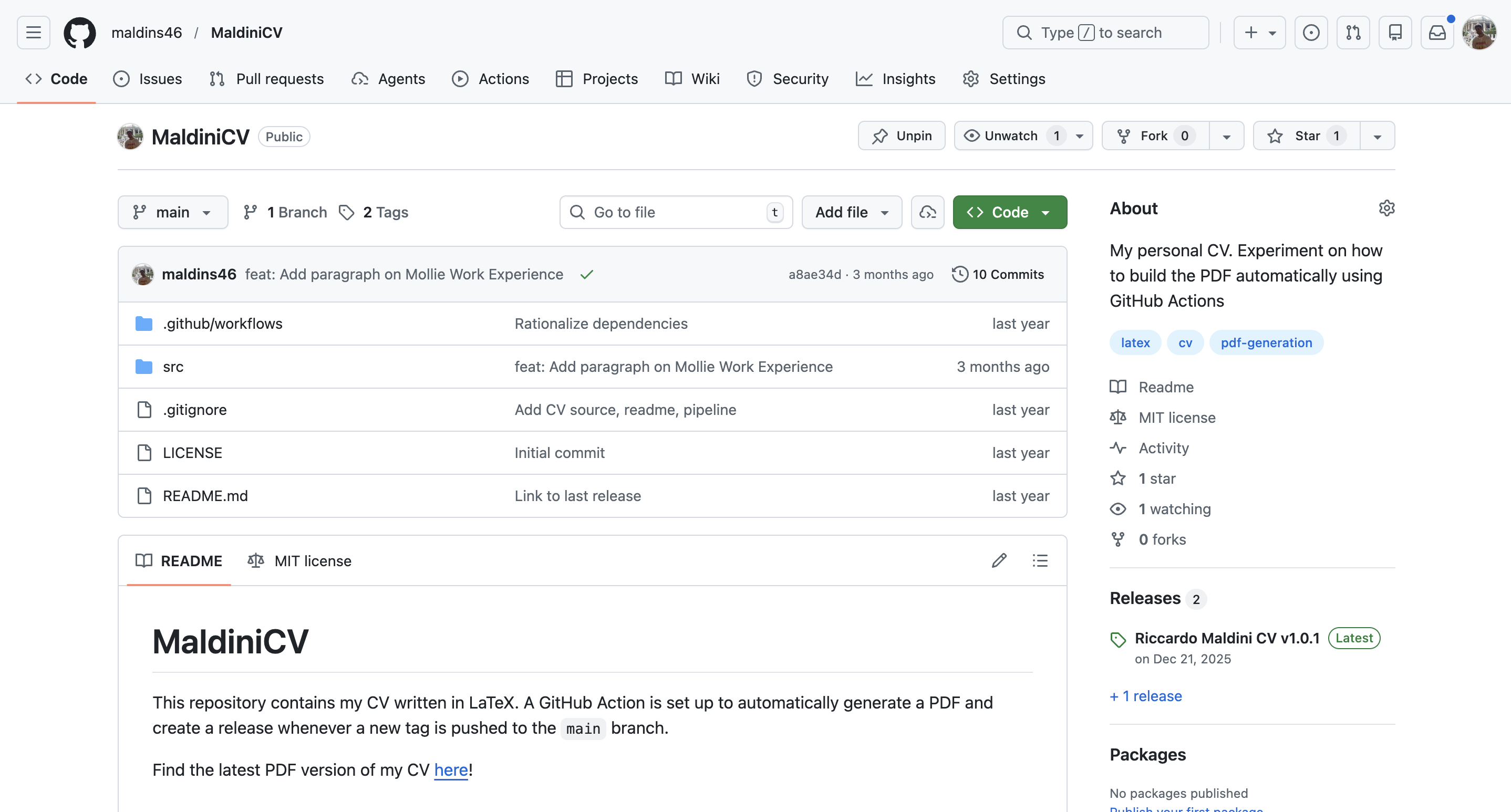The image size is (1511, 812).
Task: Open your GitHub notifications inbox
Action: (x=1437, y=32)
